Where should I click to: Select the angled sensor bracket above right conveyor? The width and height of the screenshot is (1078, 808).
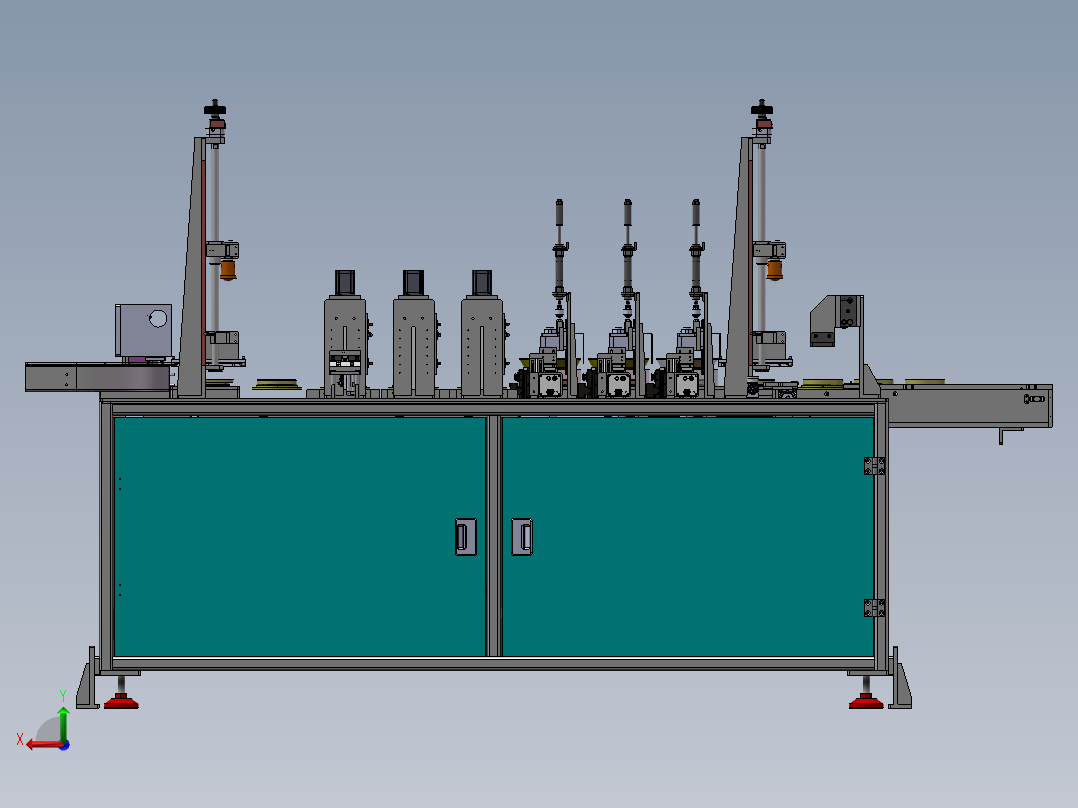point(836,320)
